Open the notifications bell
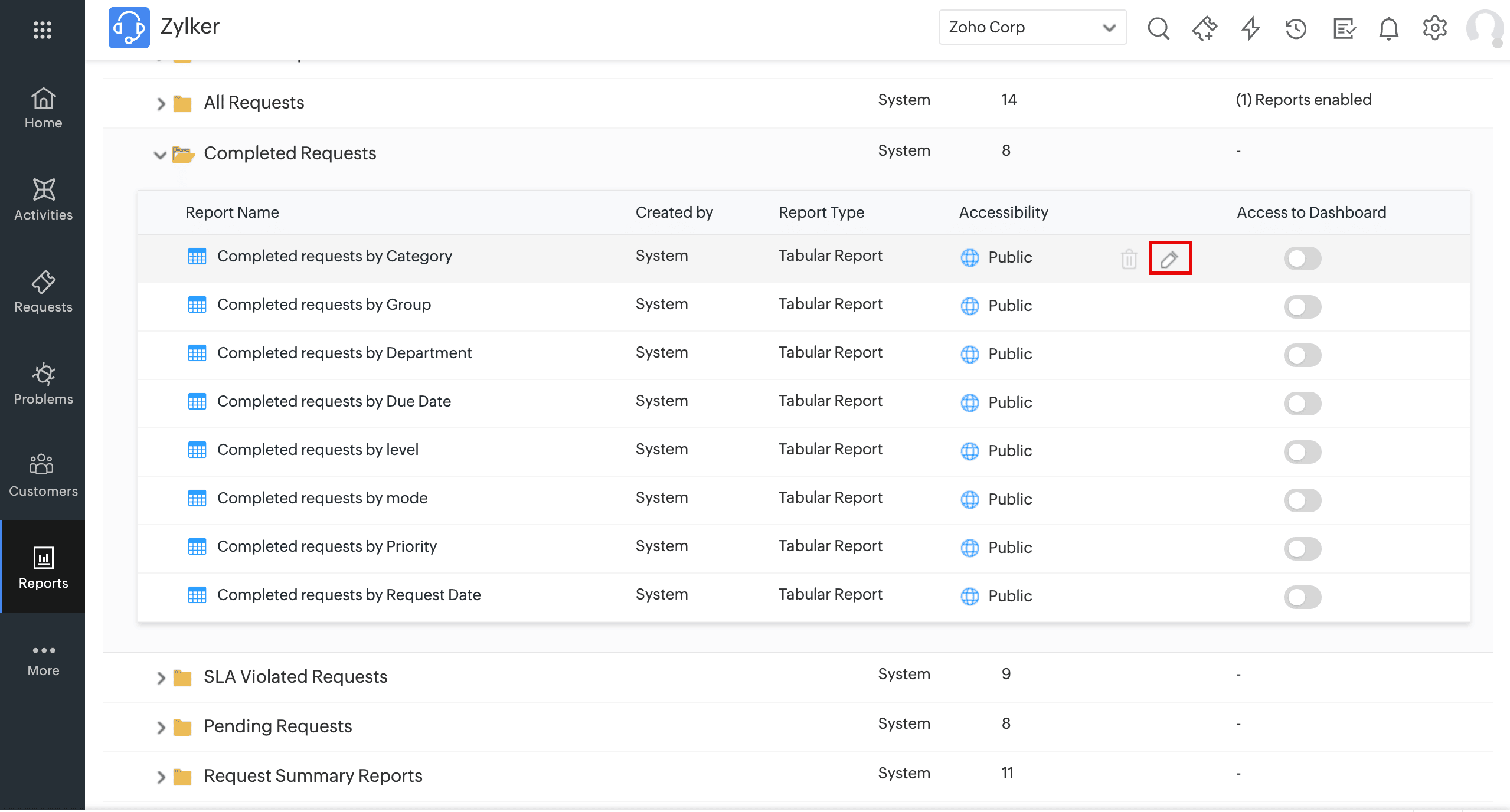 pos(1388,28)
